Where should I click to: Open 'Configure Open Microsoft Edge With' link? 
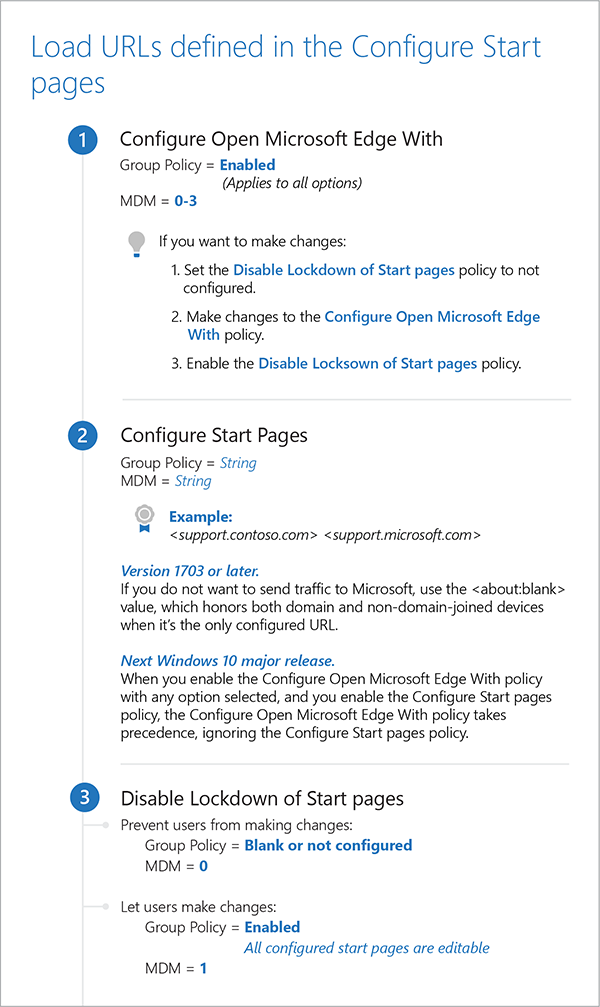click(432, 317)
